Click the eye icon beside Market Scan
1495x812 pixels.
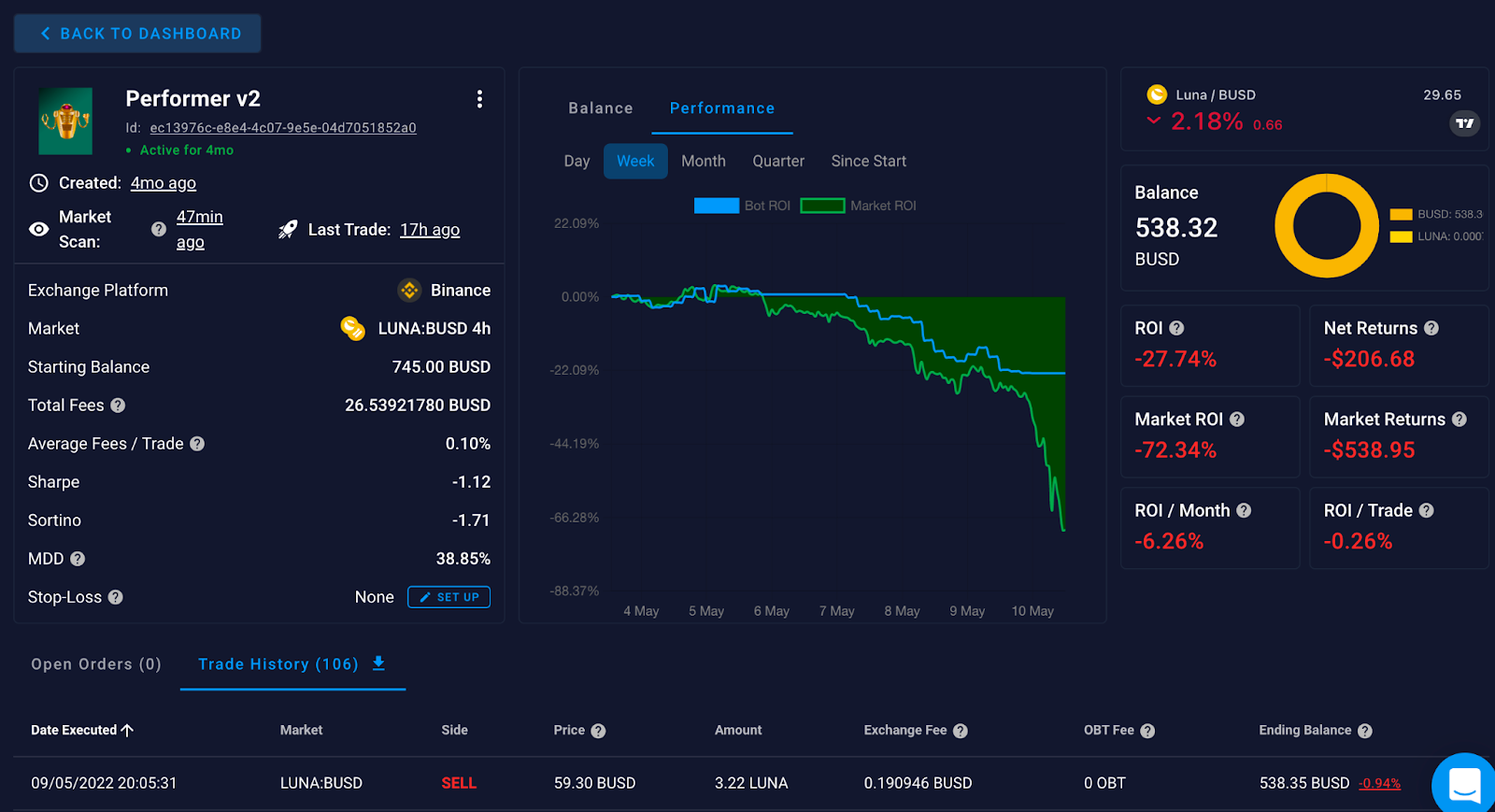tap(38, 229)
